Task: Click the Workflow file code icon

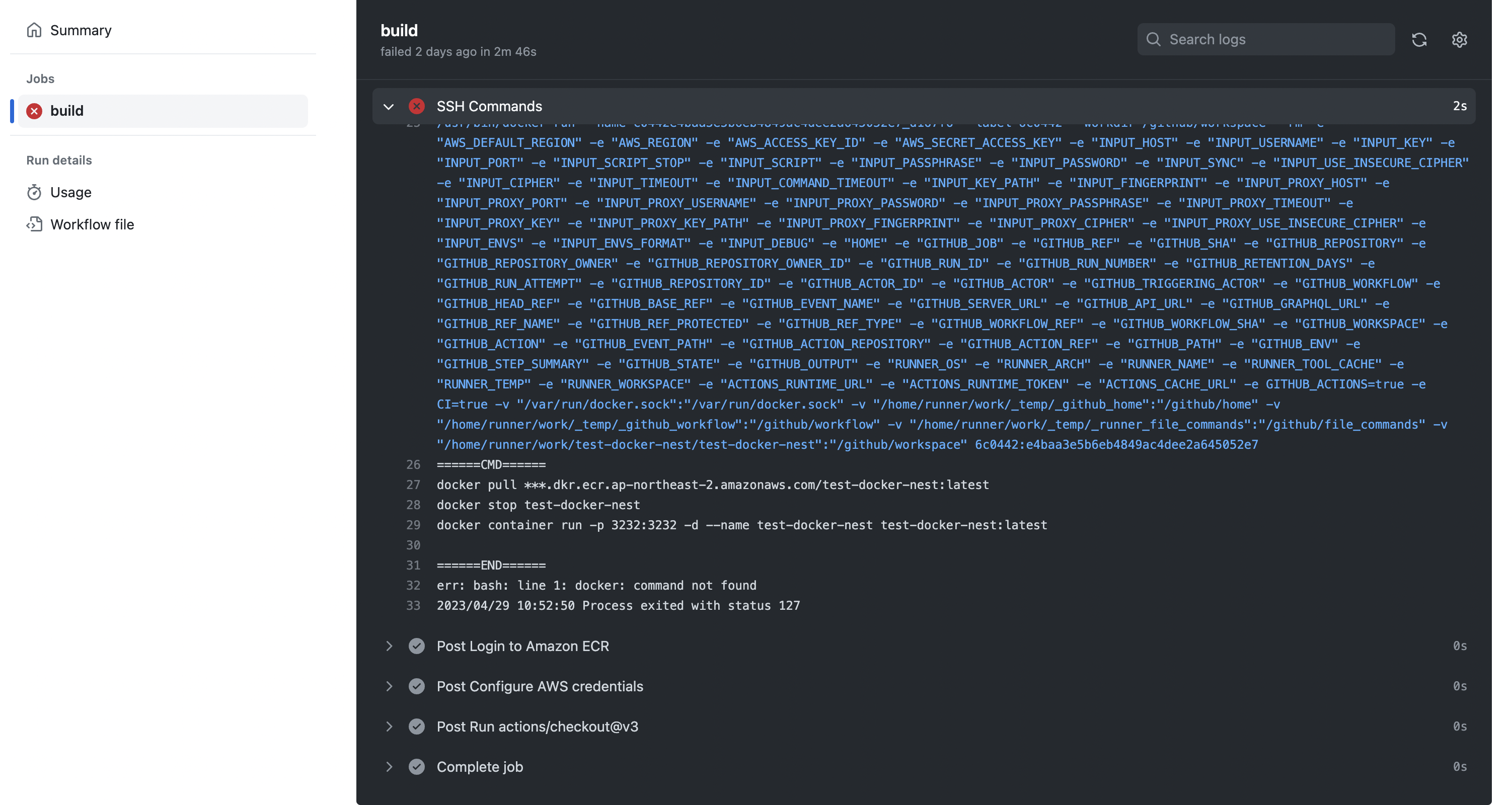Action: (x=34, y=224)
